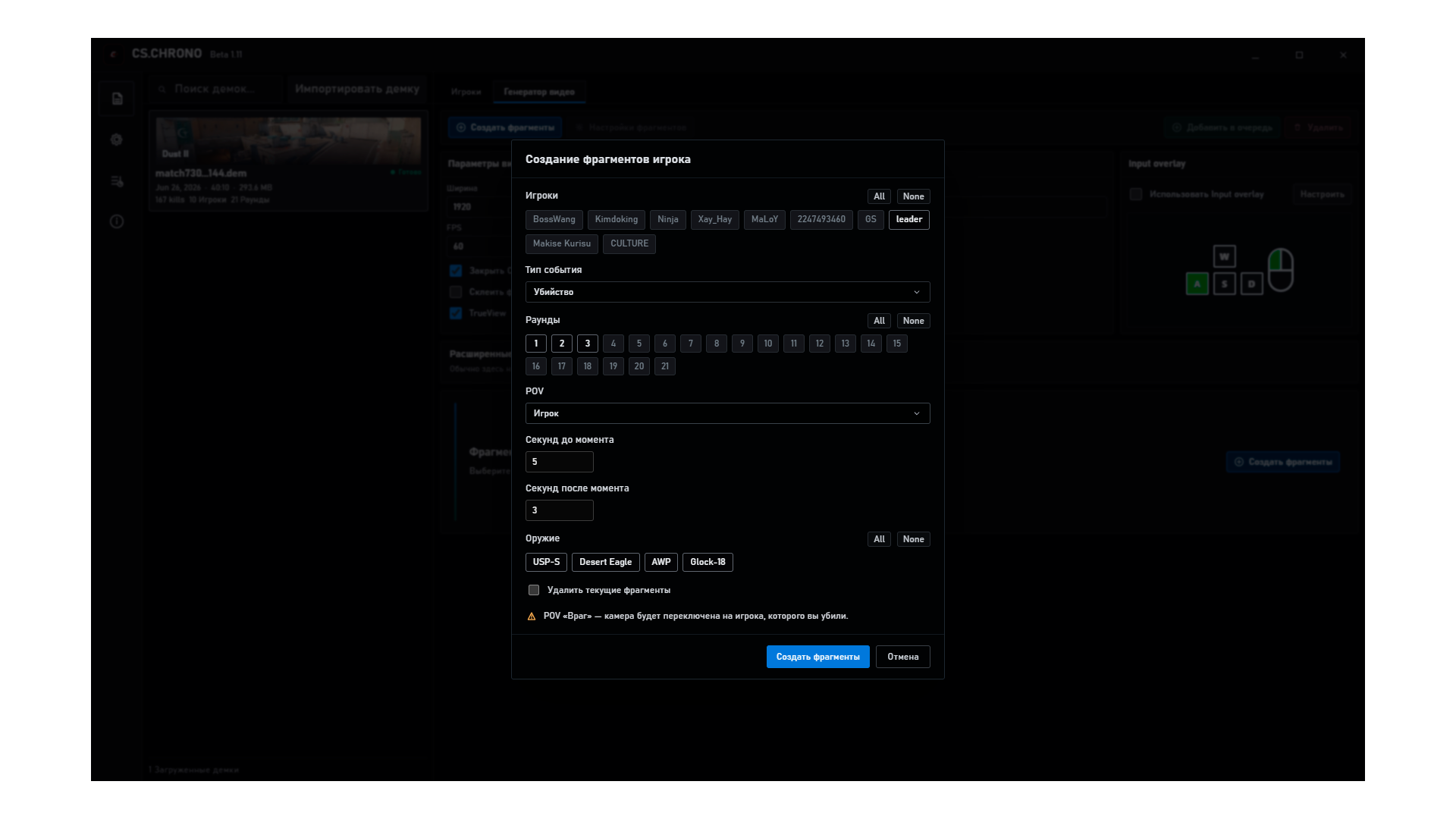Select all weapons with All button
Viewport: 1456px width, 819px height.
coord(879,539)
